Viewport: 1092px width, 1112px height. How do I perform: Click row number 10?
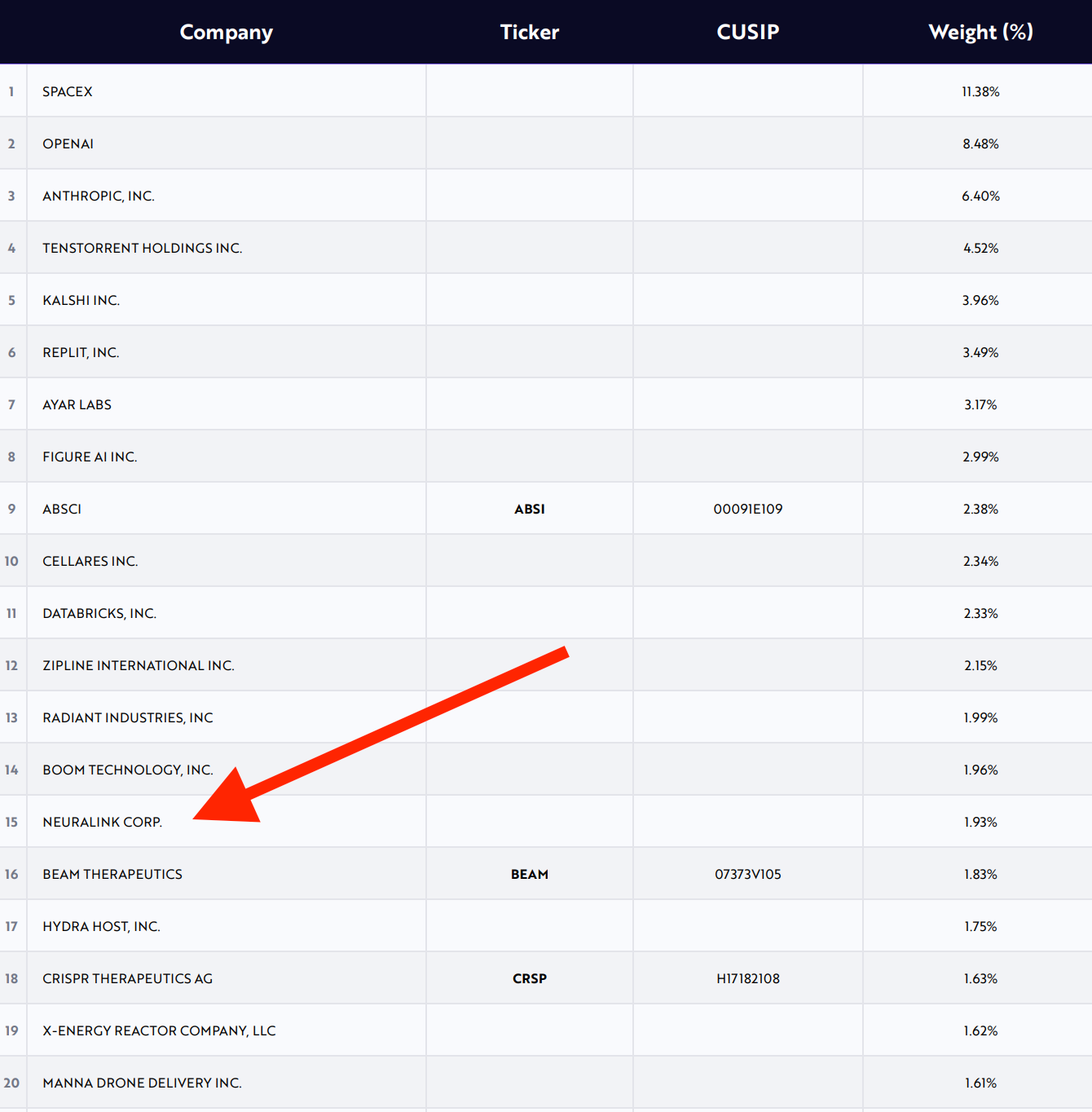click(11, 561)
